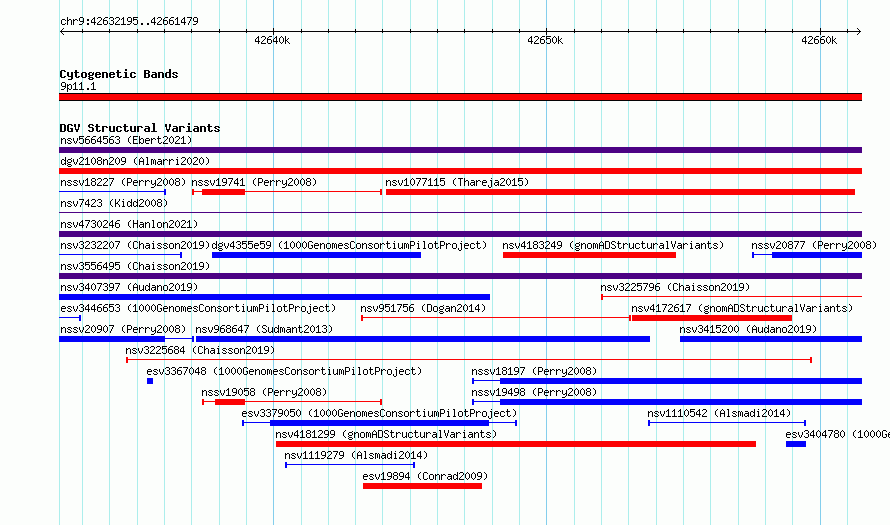Click the blue bar of nsv968647 (Sudmant2013)

(423, 339)
